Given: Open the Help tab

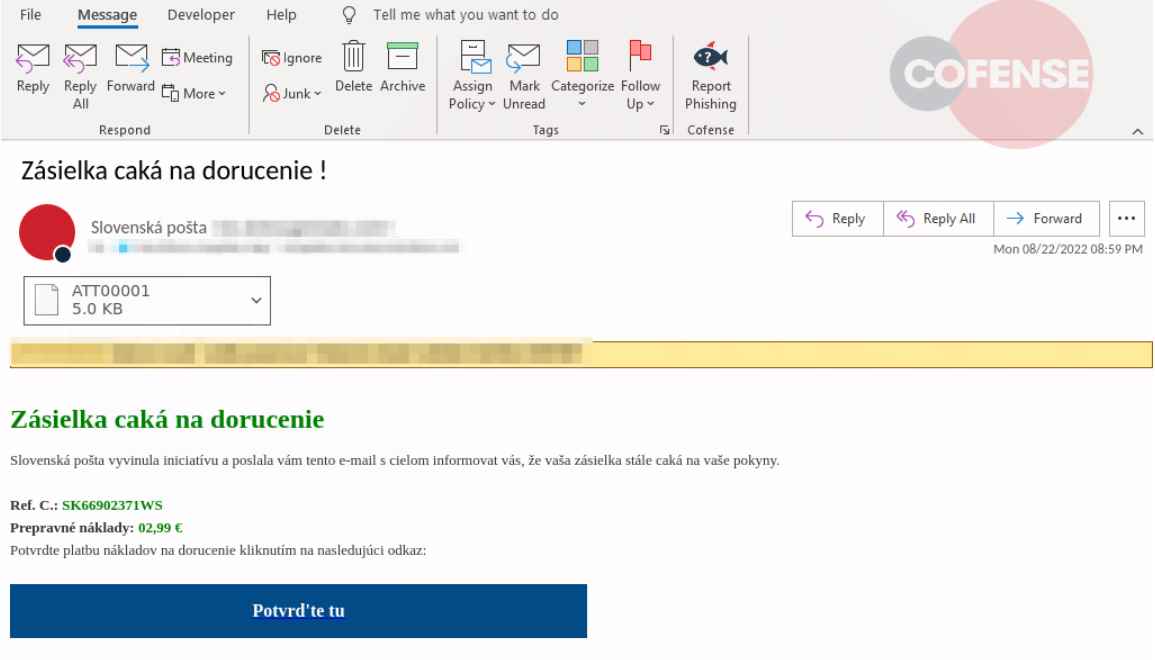Looking at the screenshot, I should pyautogui.click(x=281, y=15).
